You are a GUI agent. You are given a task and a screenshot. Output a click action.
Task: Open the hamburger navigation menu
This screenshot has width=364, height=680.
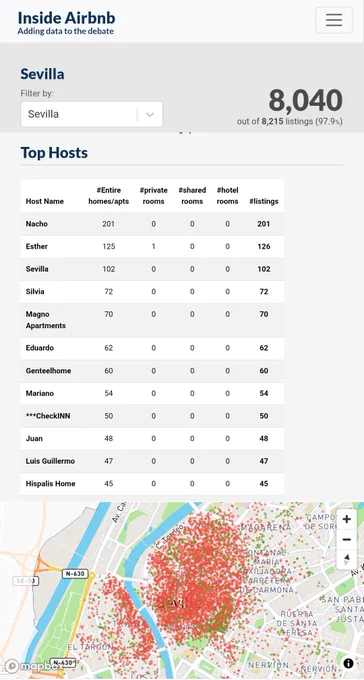[x=334, y=20]
